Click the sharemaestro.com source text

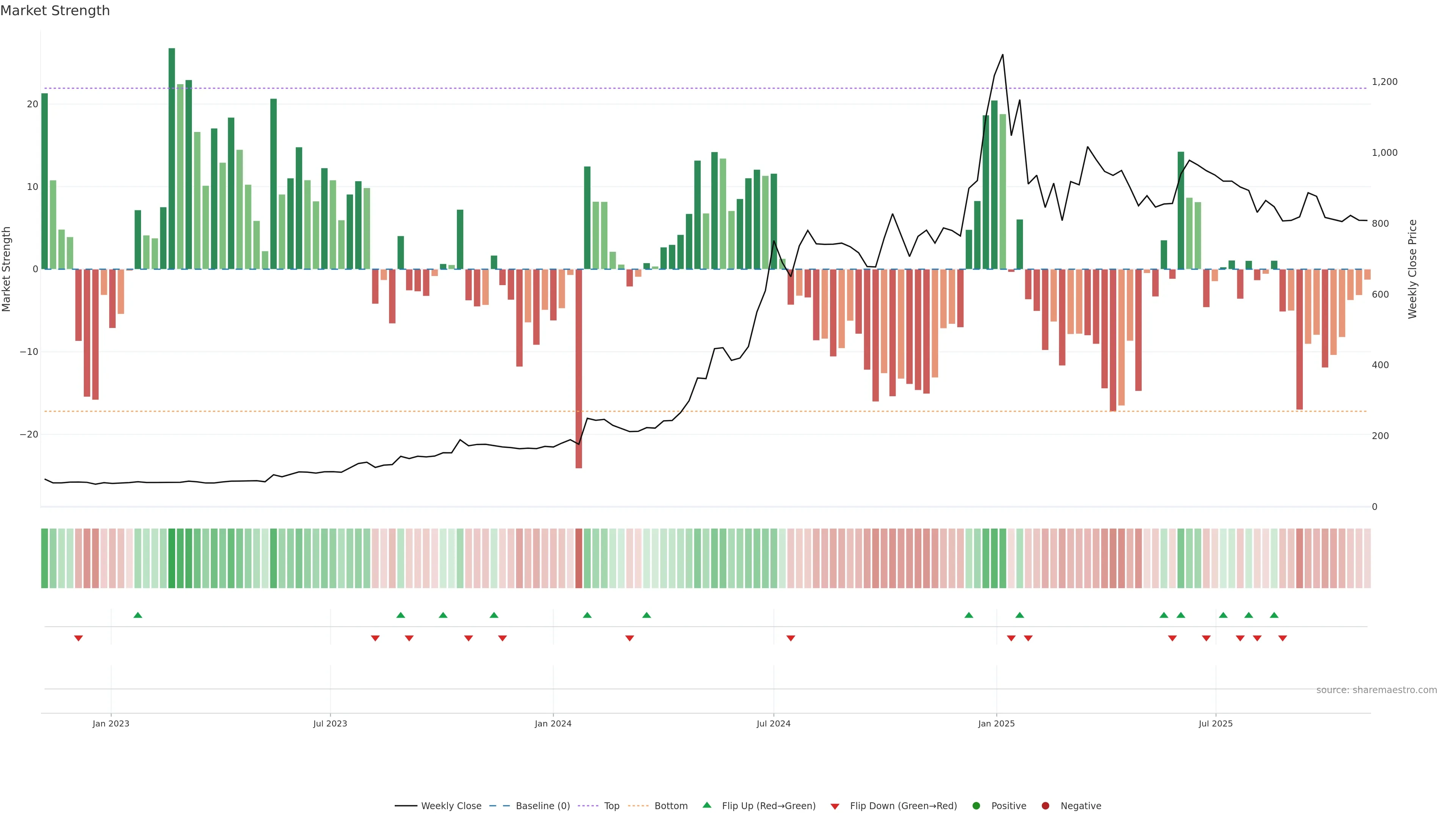pyautogui.click(x=1376, y=690)
